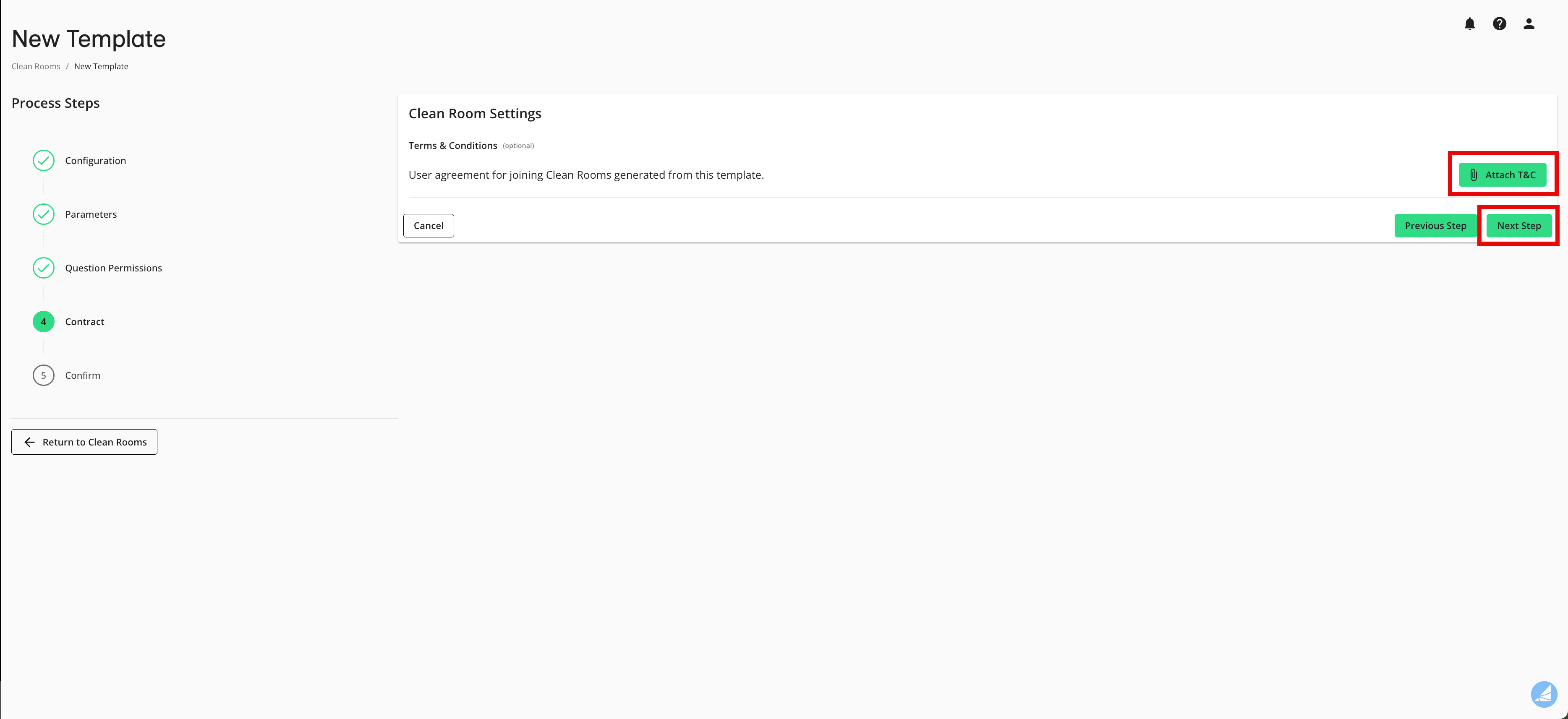Click the Next Step button
The width and height of the screenshot is (1568, 719).
pyautogui.click(x=1519, y=225)
